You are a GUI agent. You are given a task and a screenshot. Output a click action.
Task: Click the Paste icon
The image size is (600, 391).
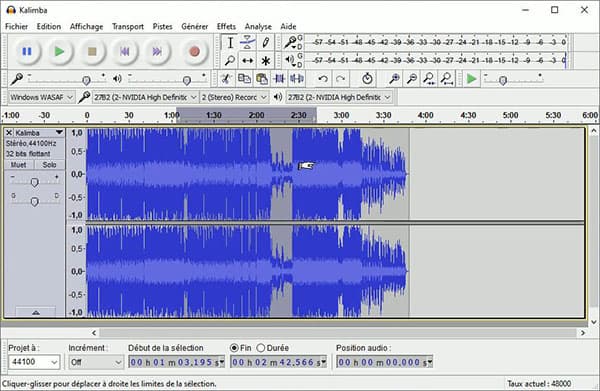point(262,79)
